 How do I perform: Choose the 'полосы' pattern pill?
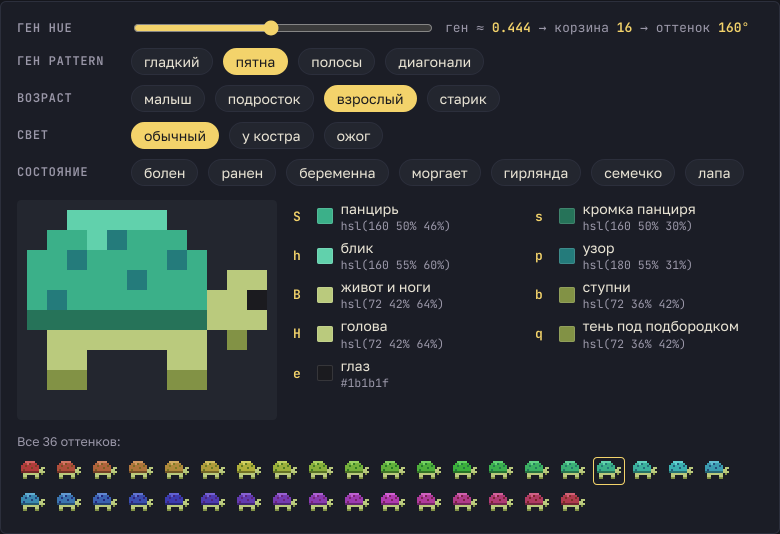point(336,62)
